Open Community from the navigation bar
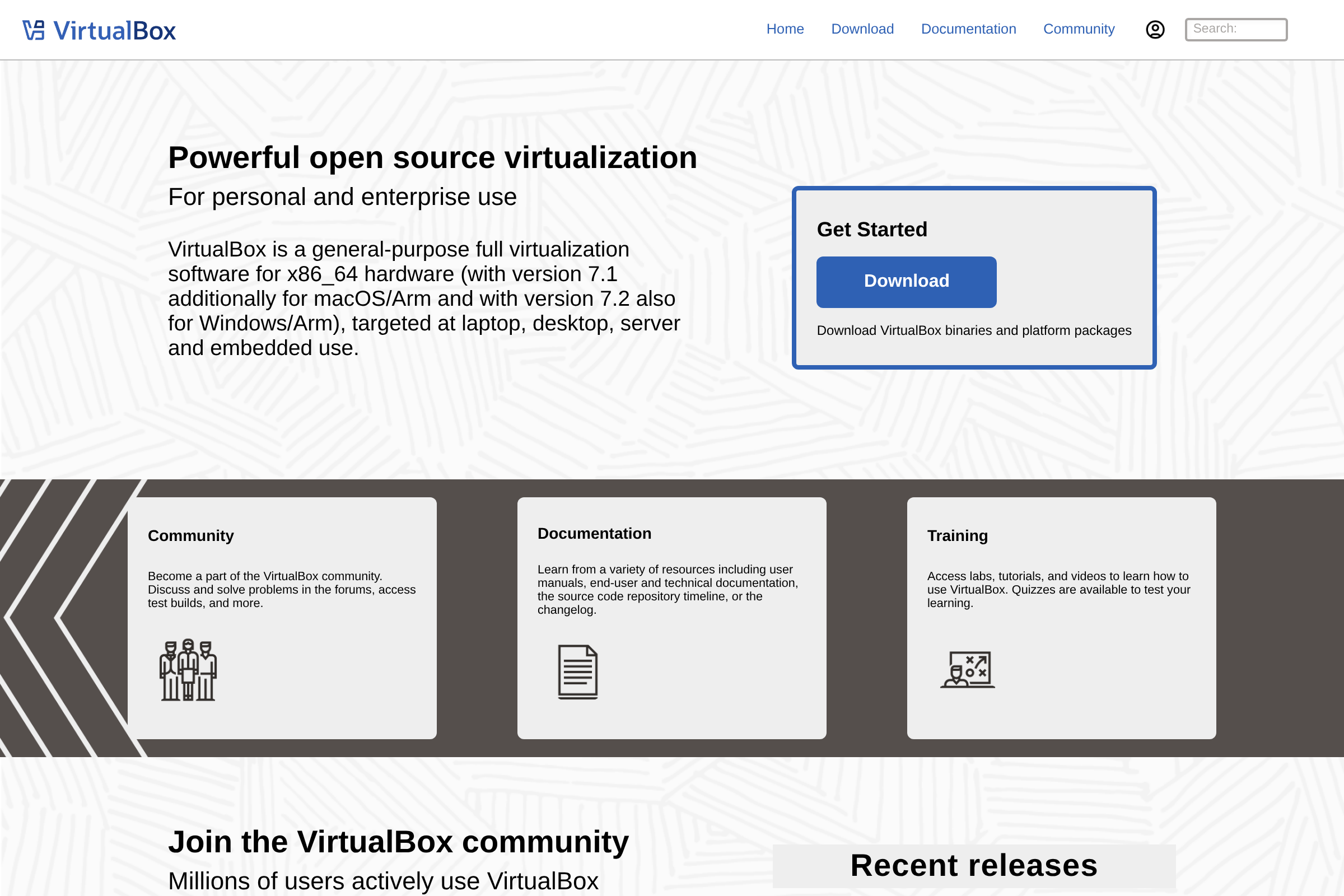The image size is (1344, 896). [x=1079, y=29]
